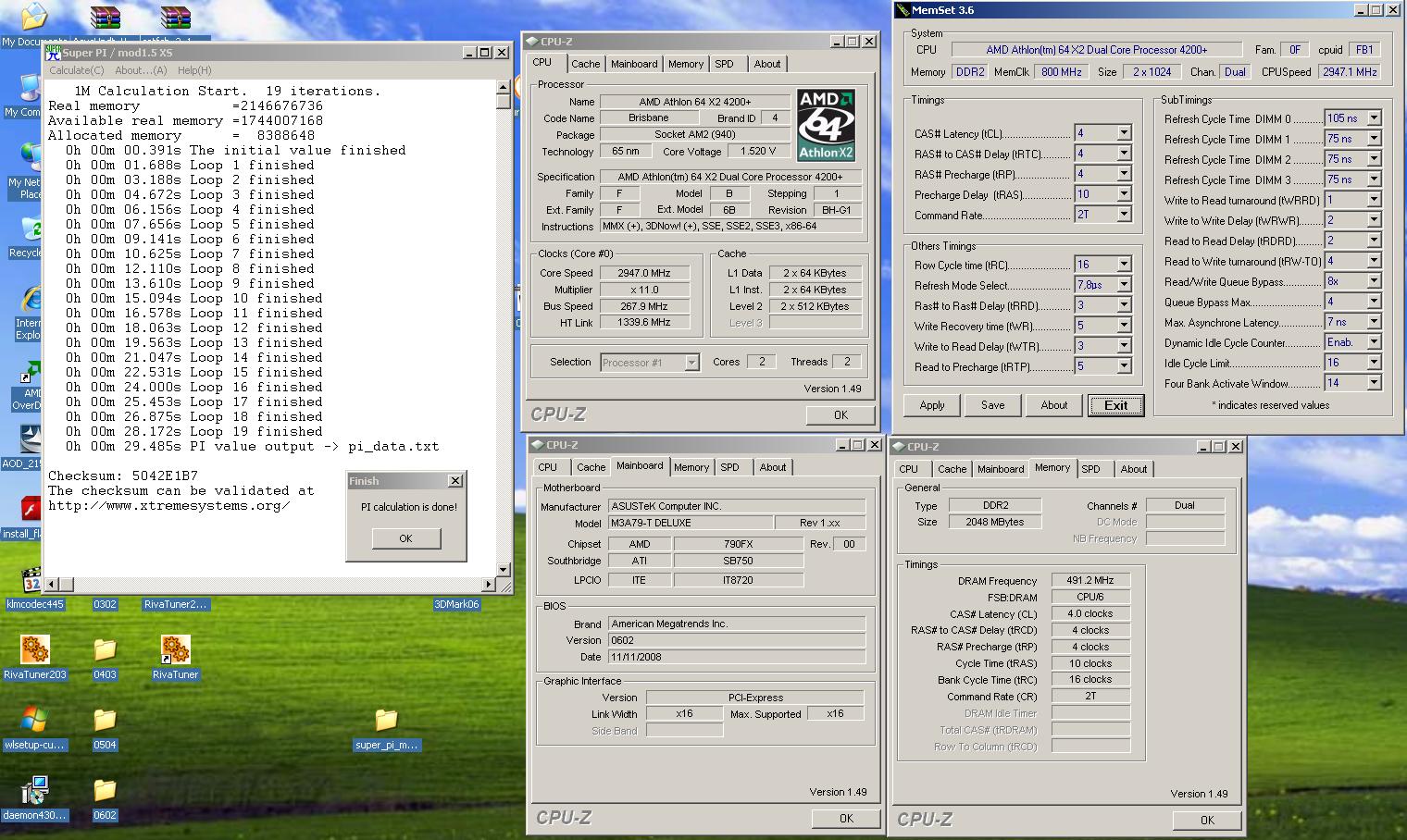The height and width of the screenshot is (840, 1407).
Task: Click the DRAM Frequency value 491.2 MHz
Action: 1090,580
